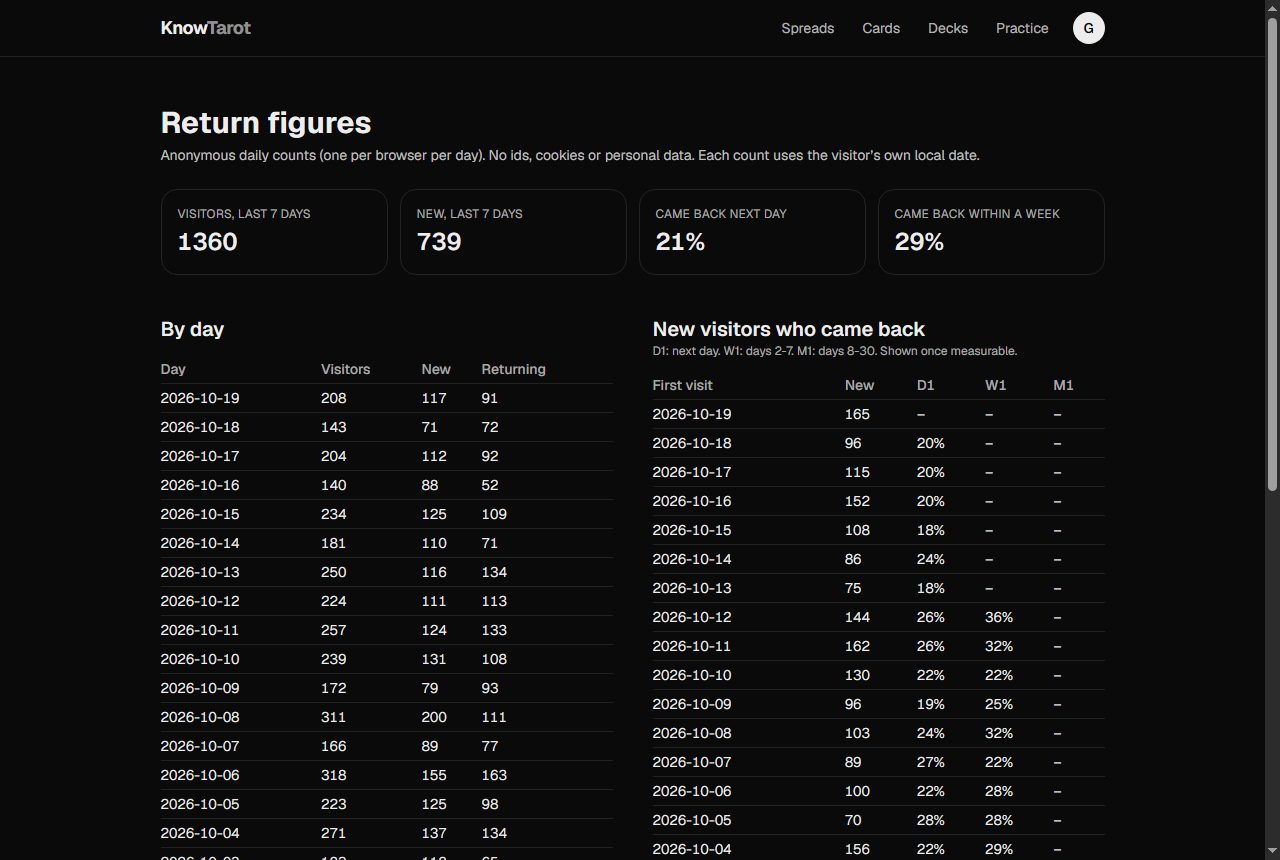Select first visit 2026-10-12 row

pos(879,617)
